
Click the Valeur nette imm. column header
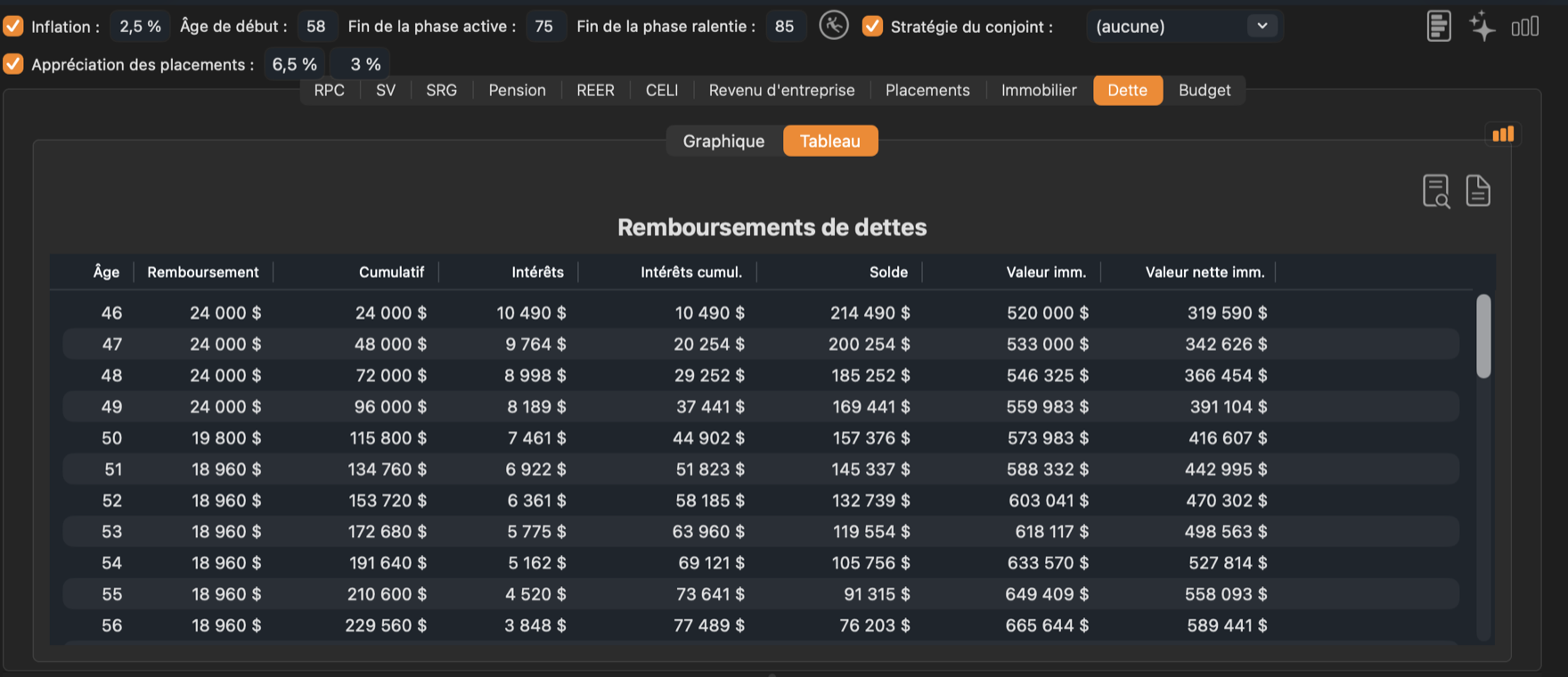point(1205,272)
